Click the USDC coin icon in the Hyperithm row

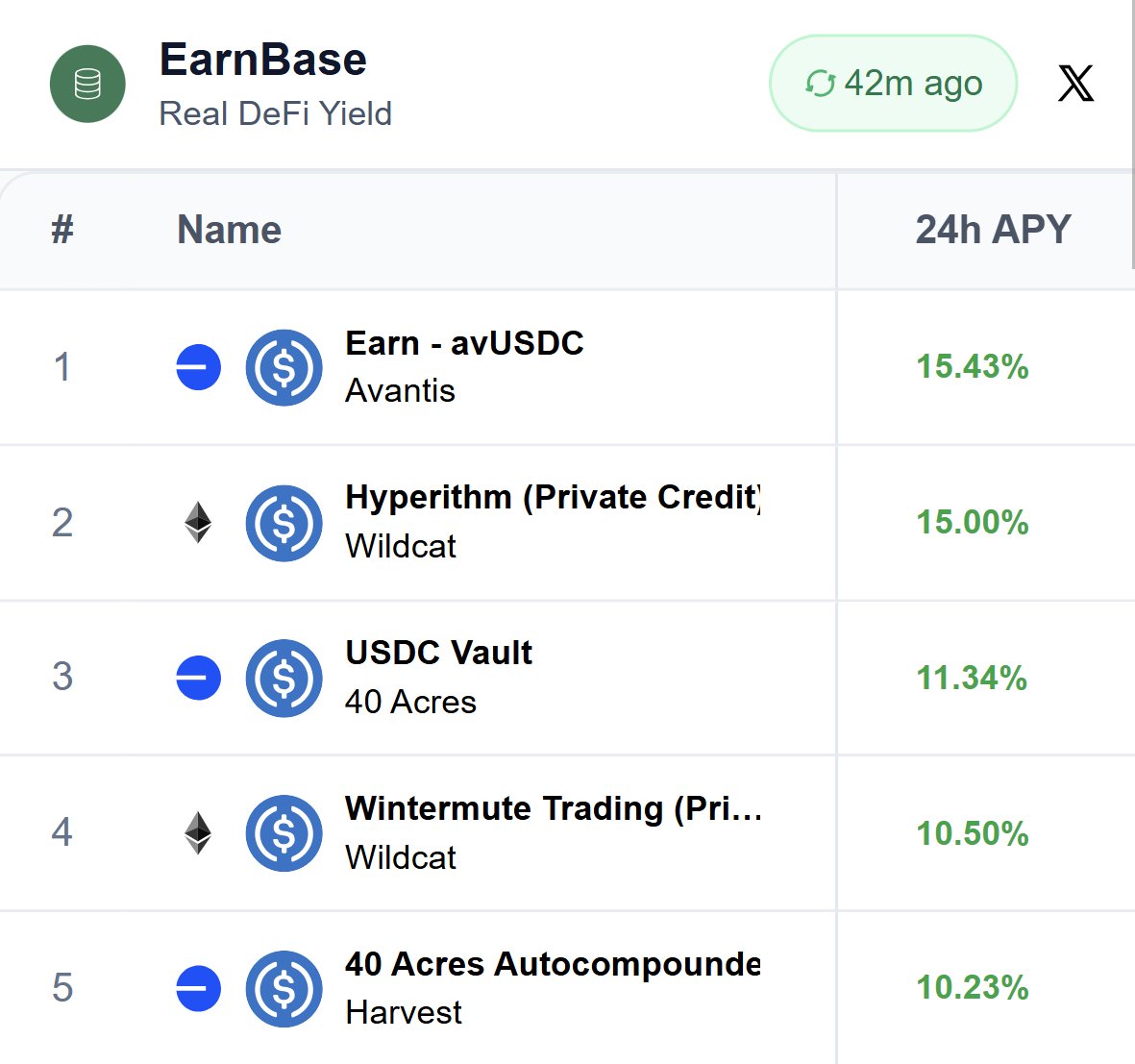(x=284, y=523)
